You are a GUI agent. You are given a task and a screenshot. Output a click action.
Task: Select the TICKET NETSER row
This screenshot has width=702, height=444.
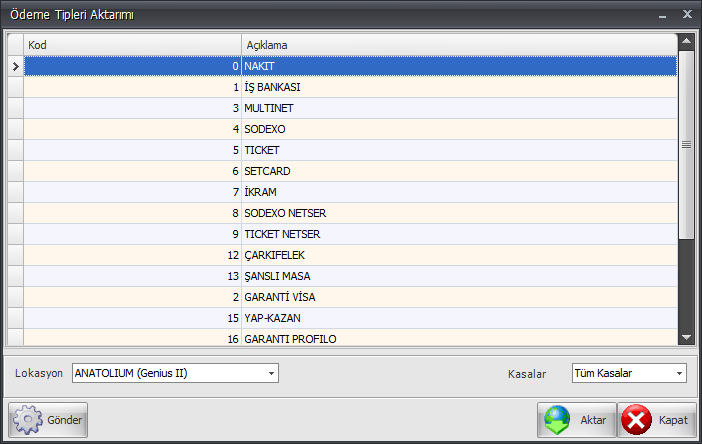(x=351, y=235)
